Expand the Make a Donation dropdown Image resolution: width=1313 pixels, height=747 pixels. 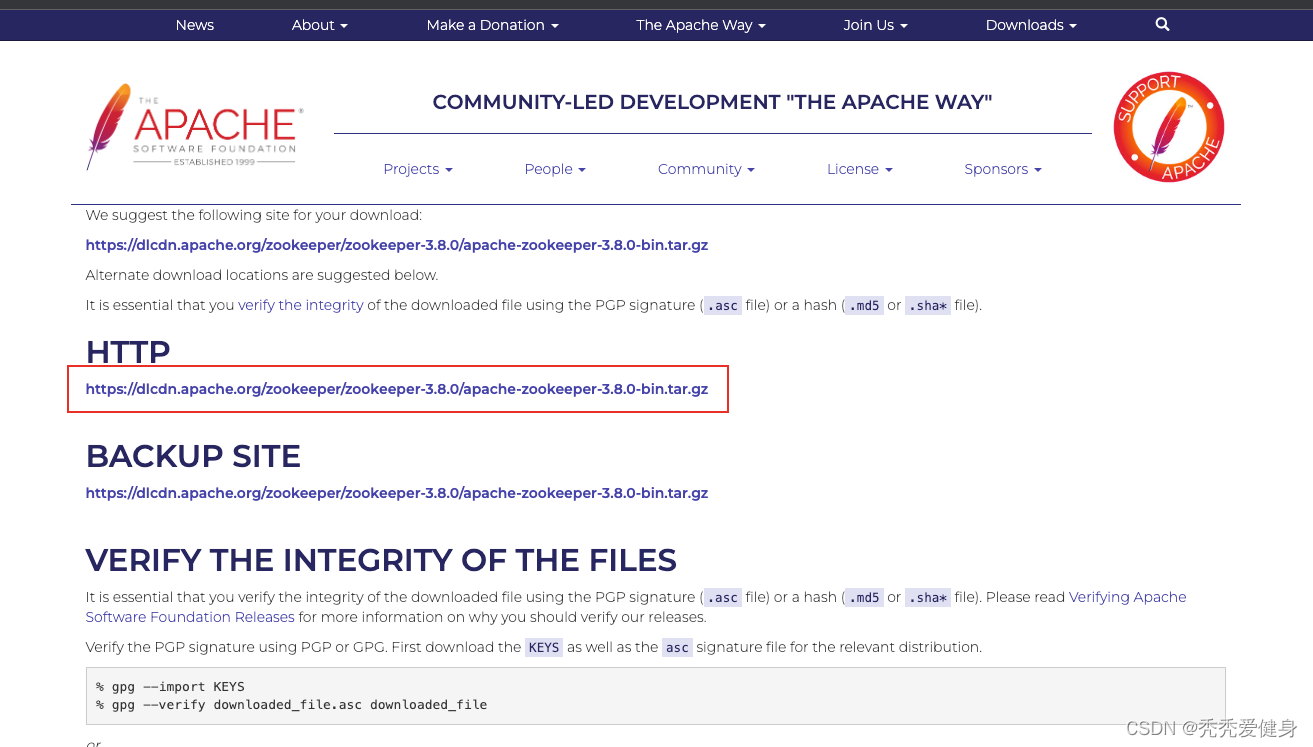[x=493, y=25]
